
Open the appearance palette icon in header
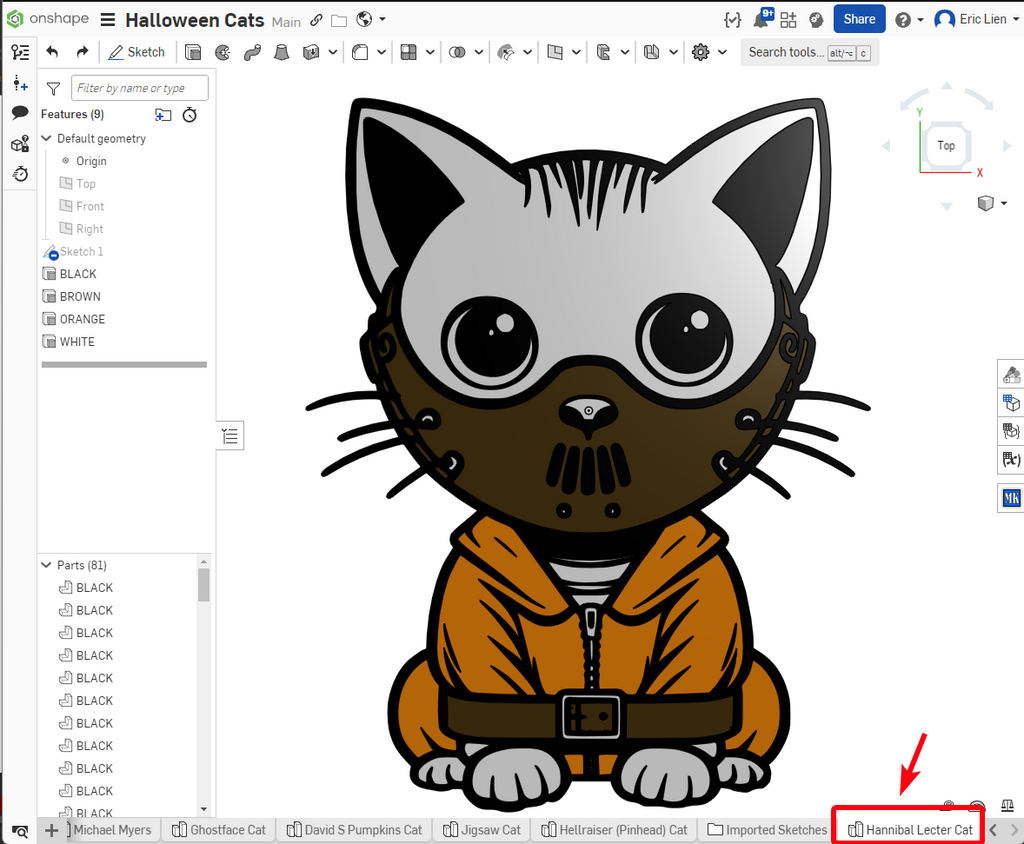[816, 20]
